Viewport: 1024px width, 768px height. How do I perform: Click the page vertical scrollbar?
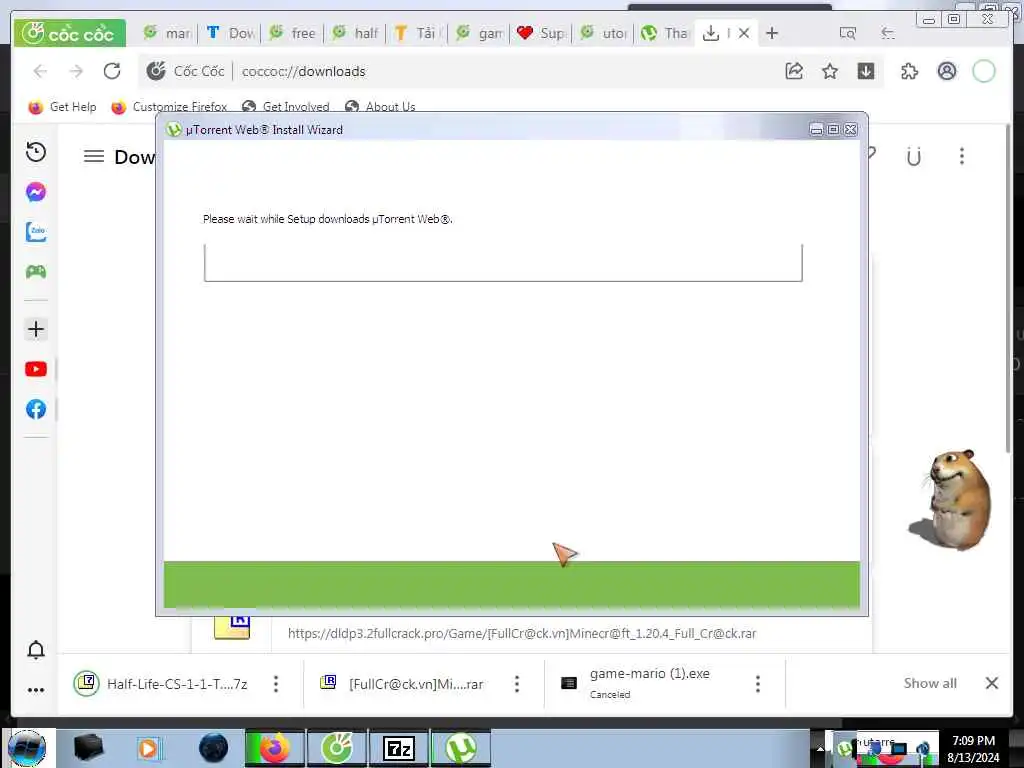pos(1007,287)
